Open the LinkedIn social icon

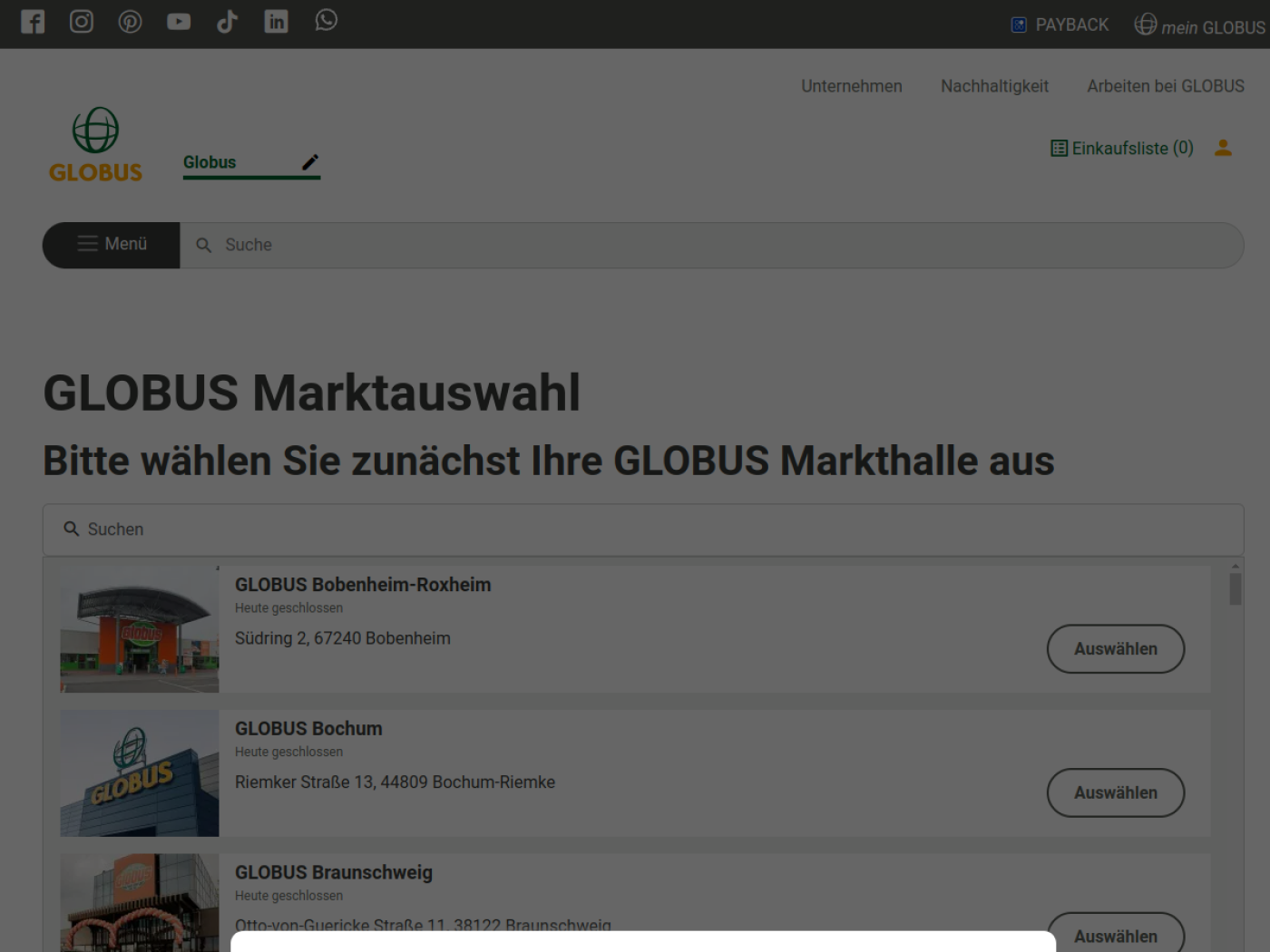(276, 21)
